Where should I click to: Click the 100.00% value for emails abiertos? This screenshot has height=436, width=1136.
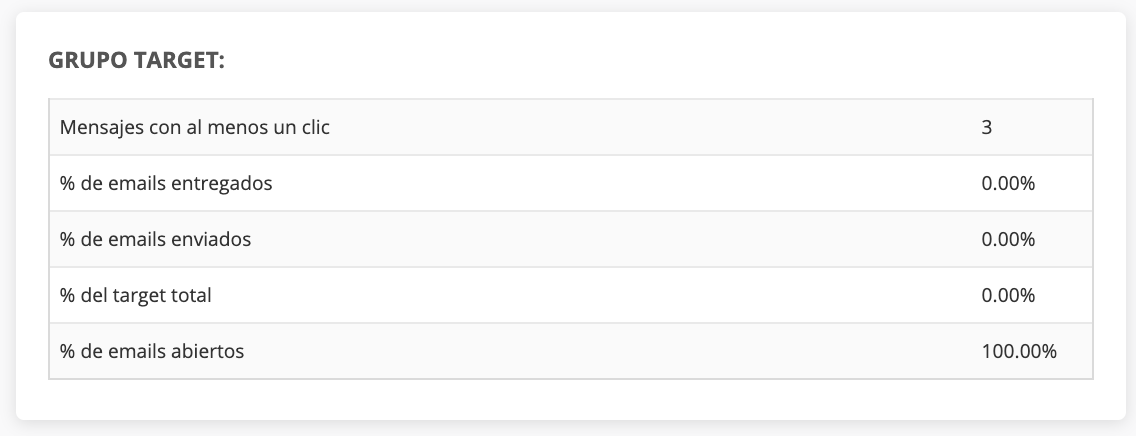[x=1019, y=352]
